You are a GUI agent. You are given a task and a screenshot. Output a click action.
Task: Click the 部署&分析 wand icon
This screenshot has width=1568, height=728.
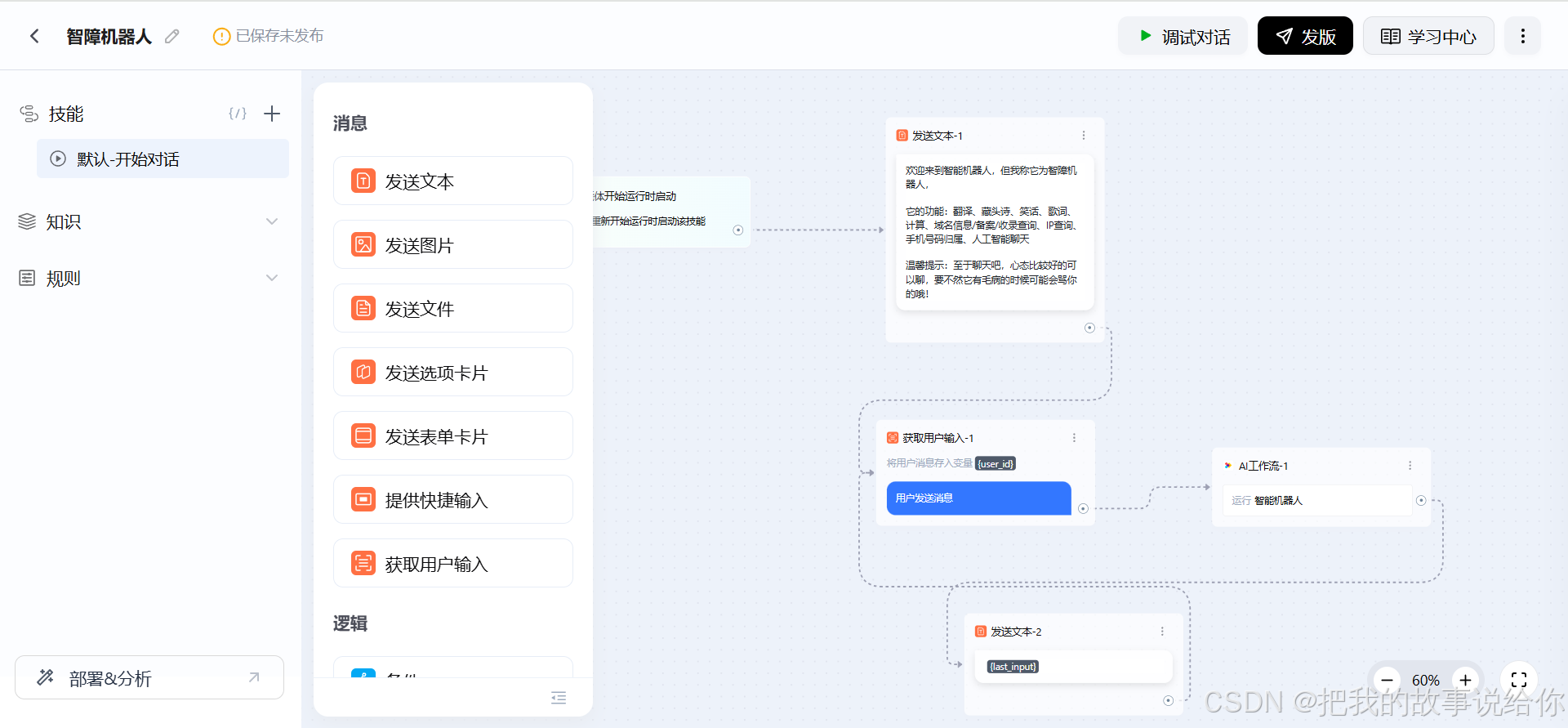point(45,677)
